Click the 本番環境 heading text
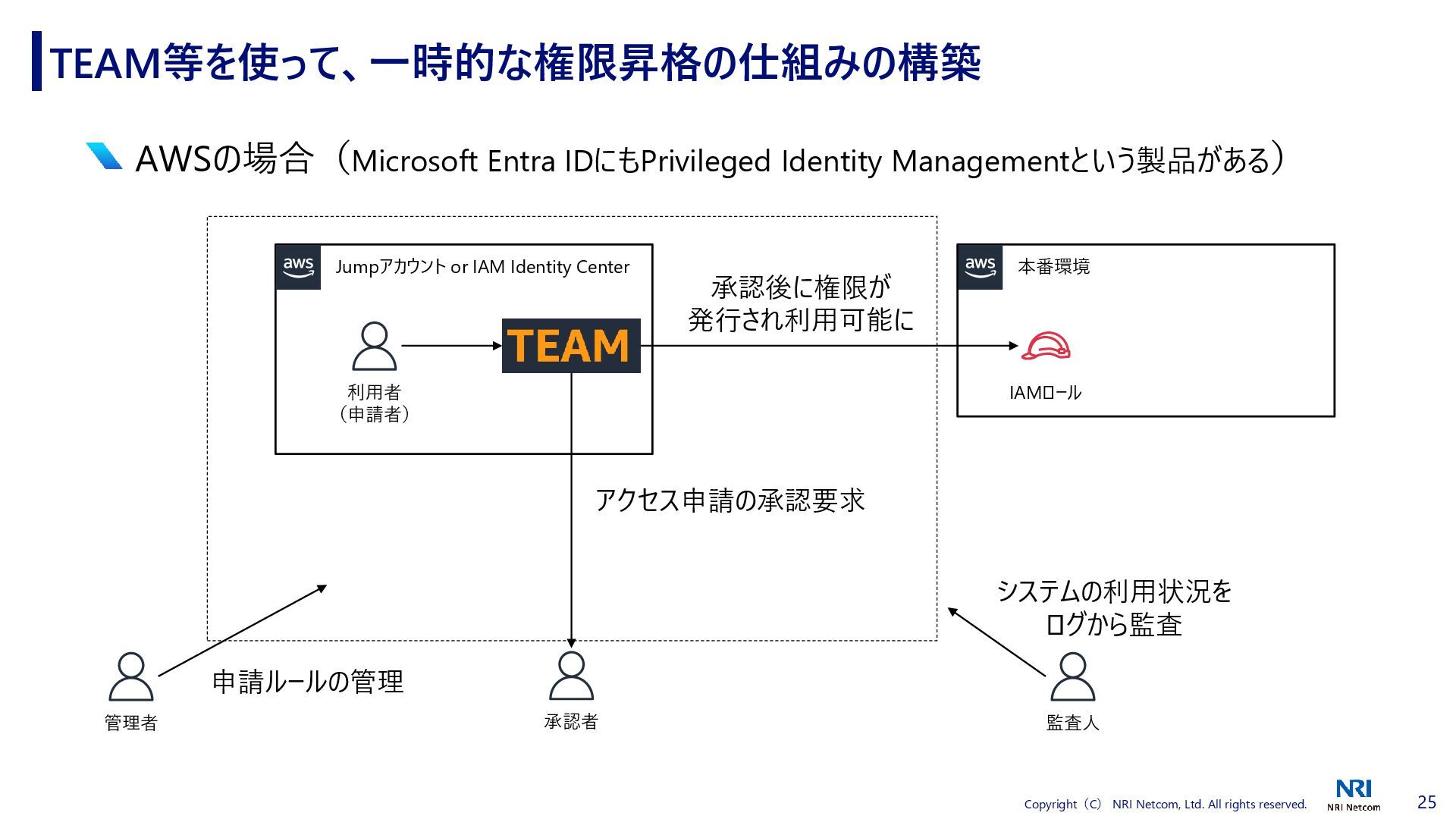Image resolution: width=1456 pixels, height=819 pixels. 1053,267
